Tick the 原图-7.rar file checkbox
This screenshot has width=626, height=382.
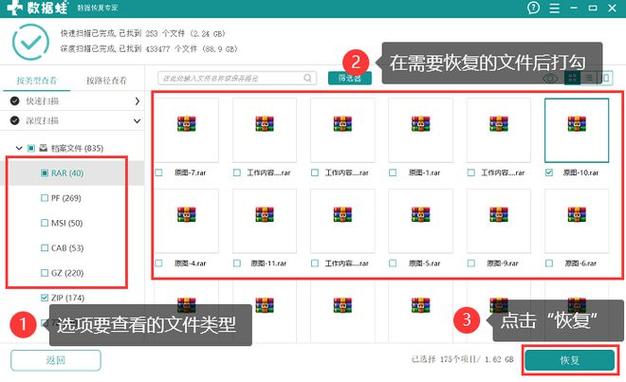[159, 172]
